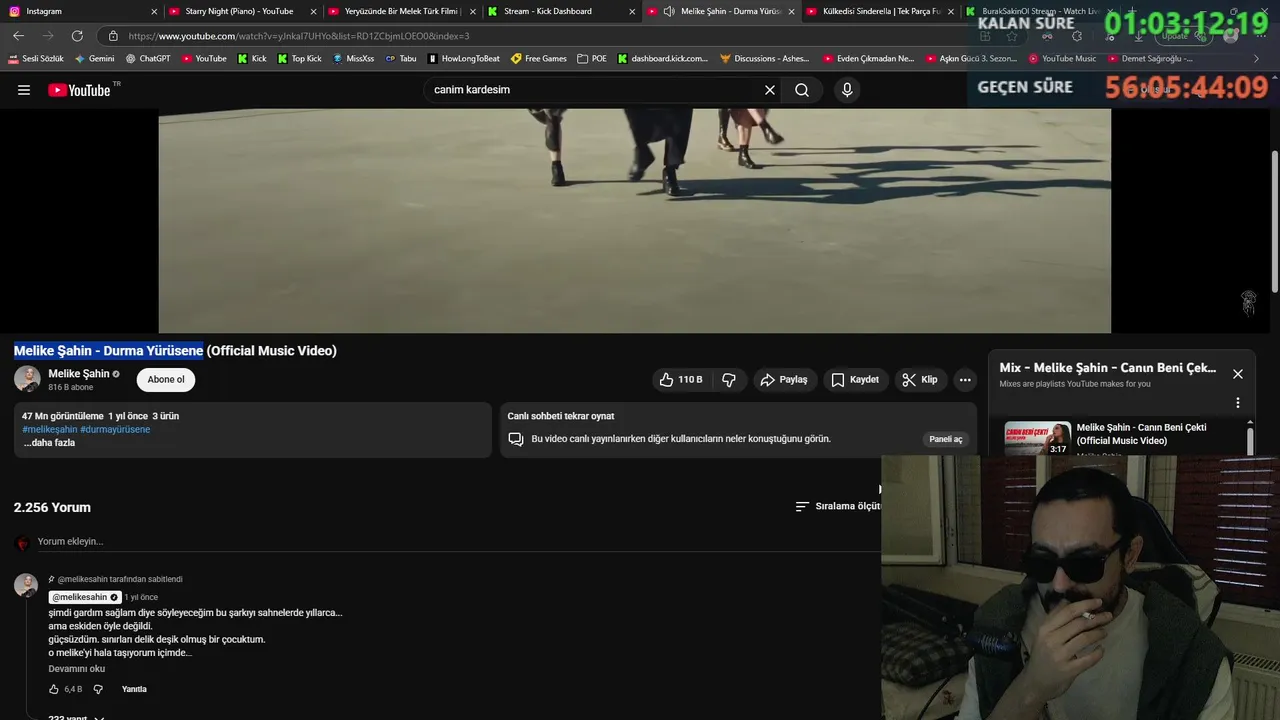
Task: Open Free Games bookmark
Action: (x=539, y=59)
